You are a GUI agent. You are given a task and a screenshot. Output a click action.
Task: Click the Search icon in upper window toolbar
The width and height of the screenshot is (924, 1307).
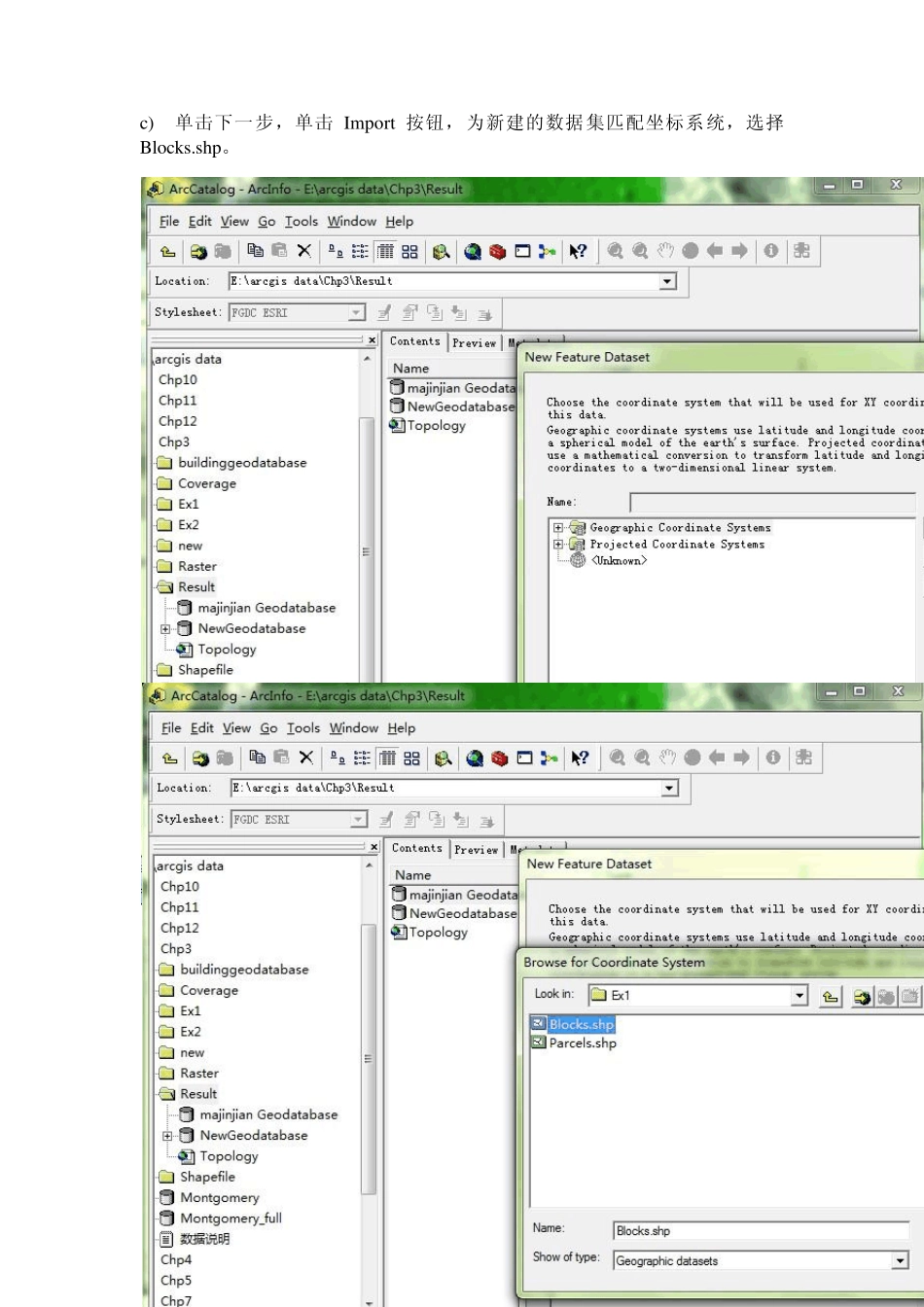(441, 251)
